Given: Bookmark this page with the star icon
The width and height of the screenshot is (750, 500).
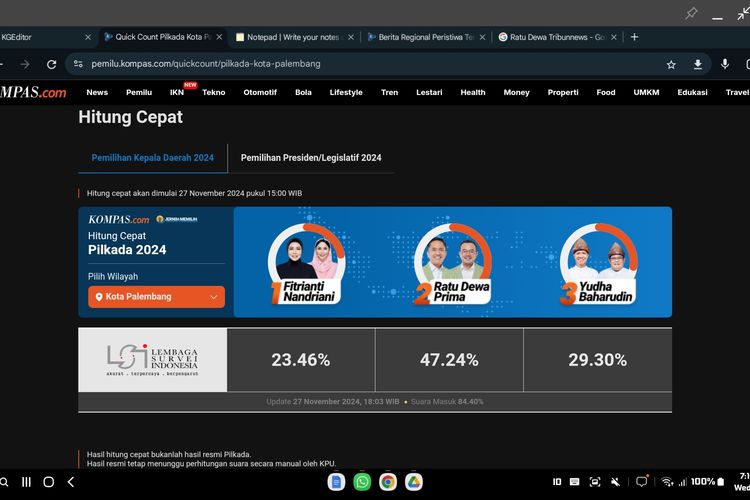Looking at the screenshot, I should 671,64.
